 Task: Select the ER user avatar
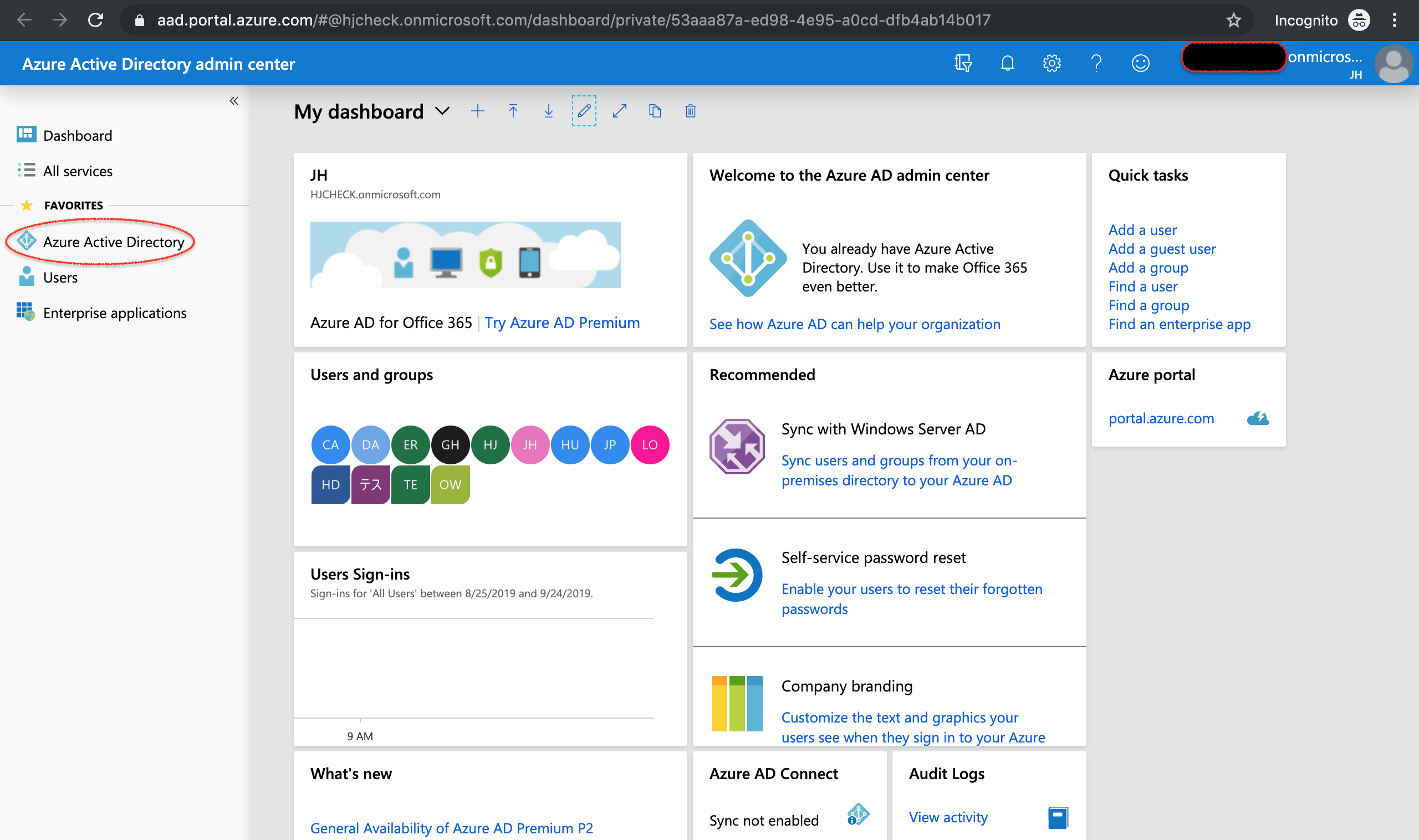click(x=411, y=445)
